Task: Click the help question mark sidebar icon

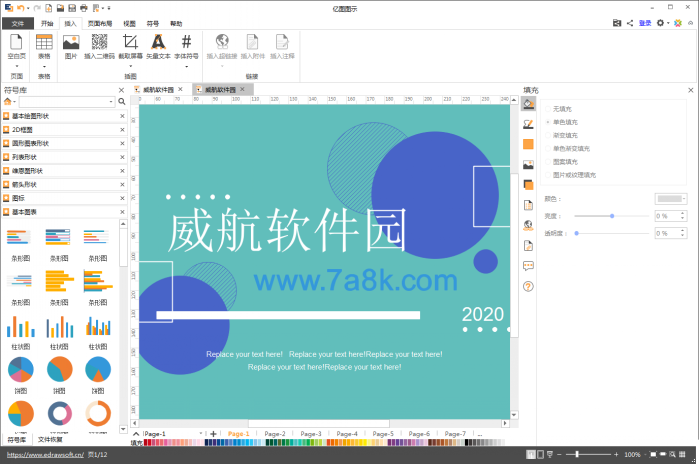Action: click(528, 287)
